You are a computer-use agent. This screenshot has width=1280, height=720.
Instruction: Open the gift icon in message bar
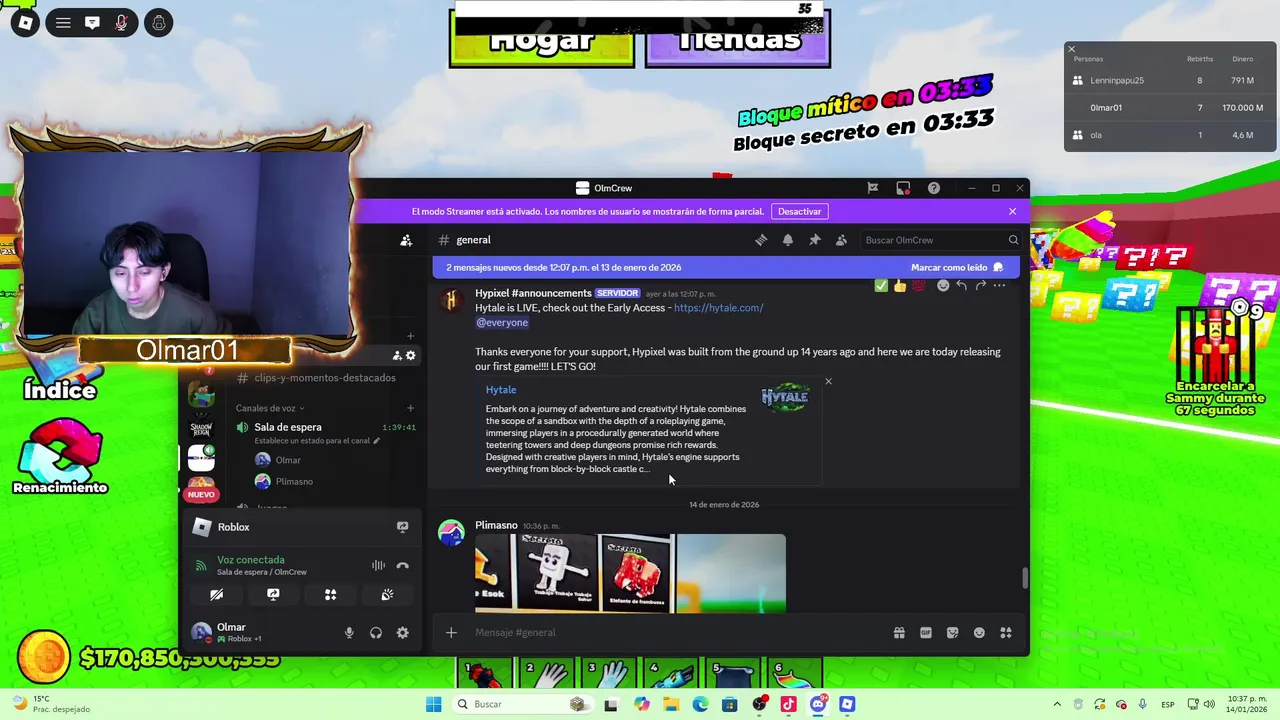(x=899, y=632)
